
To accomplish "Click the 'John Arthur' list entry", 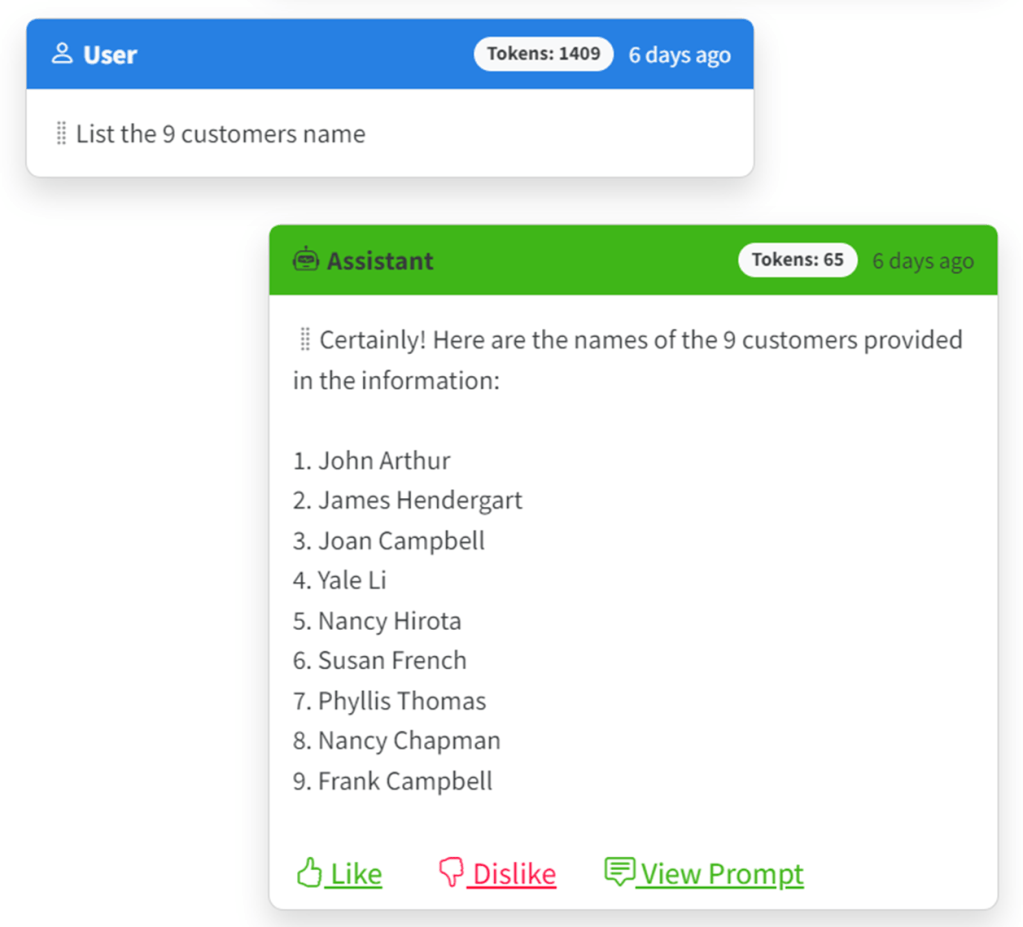I will 384,461.
